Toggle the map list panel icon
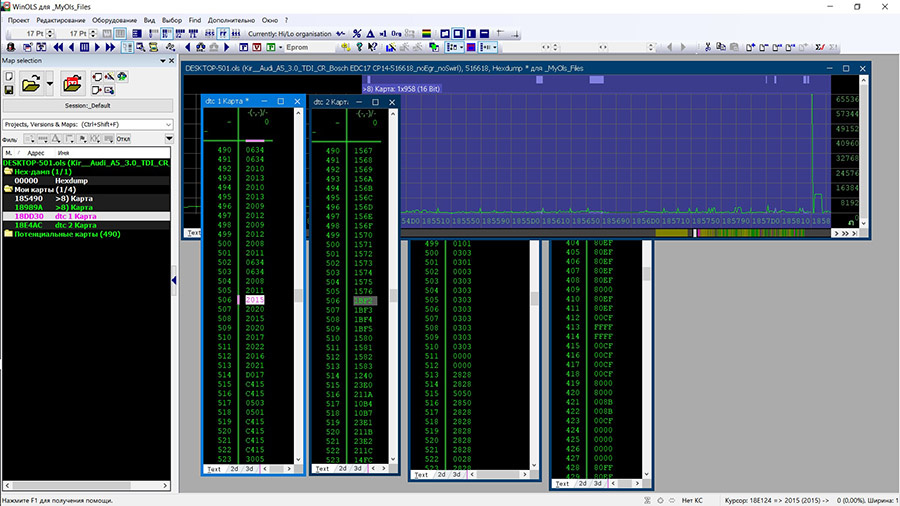900x506 pixels. [x=127, y=47]
